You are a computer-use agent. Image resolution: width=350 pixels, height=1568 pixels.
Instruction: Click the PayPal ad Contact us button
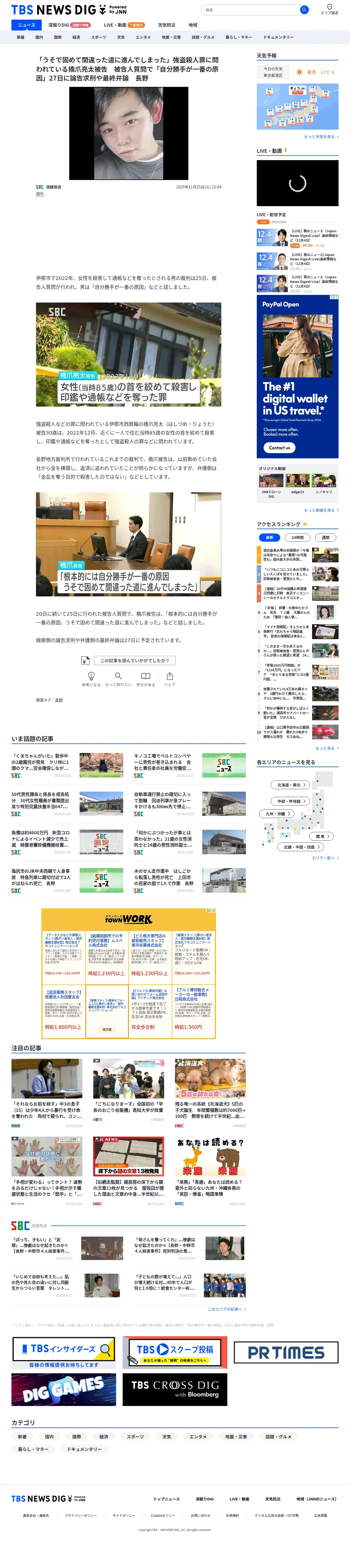279,447
